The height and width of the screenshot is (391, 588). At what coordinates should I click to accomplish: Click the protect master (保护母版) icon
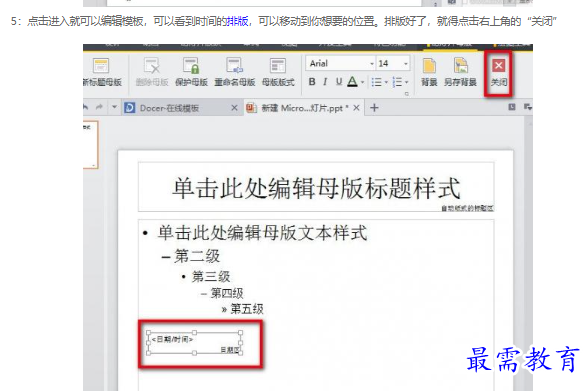tap(191, 66)
